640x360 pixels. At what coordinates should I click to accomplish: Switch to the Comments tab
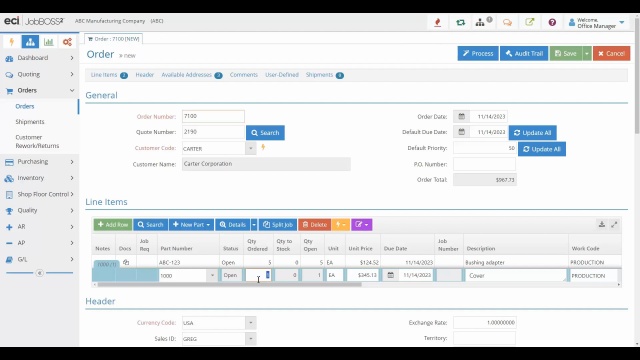(x=244, y=75)
